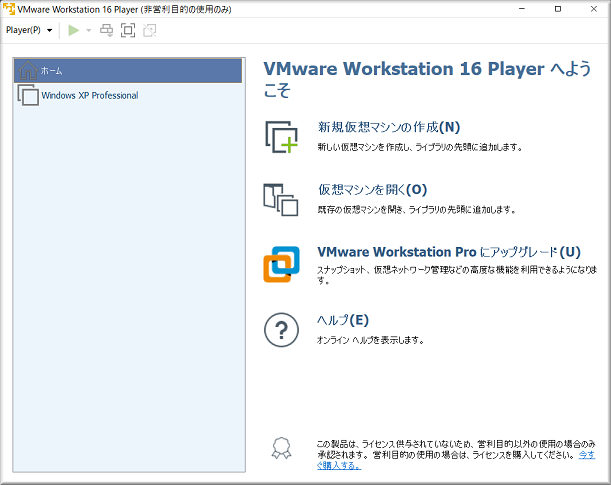The width and height of the screenshot is (611, 485).
Task: Click the green power-on play button
Action: pyautogui.click(x=73, y=30)
